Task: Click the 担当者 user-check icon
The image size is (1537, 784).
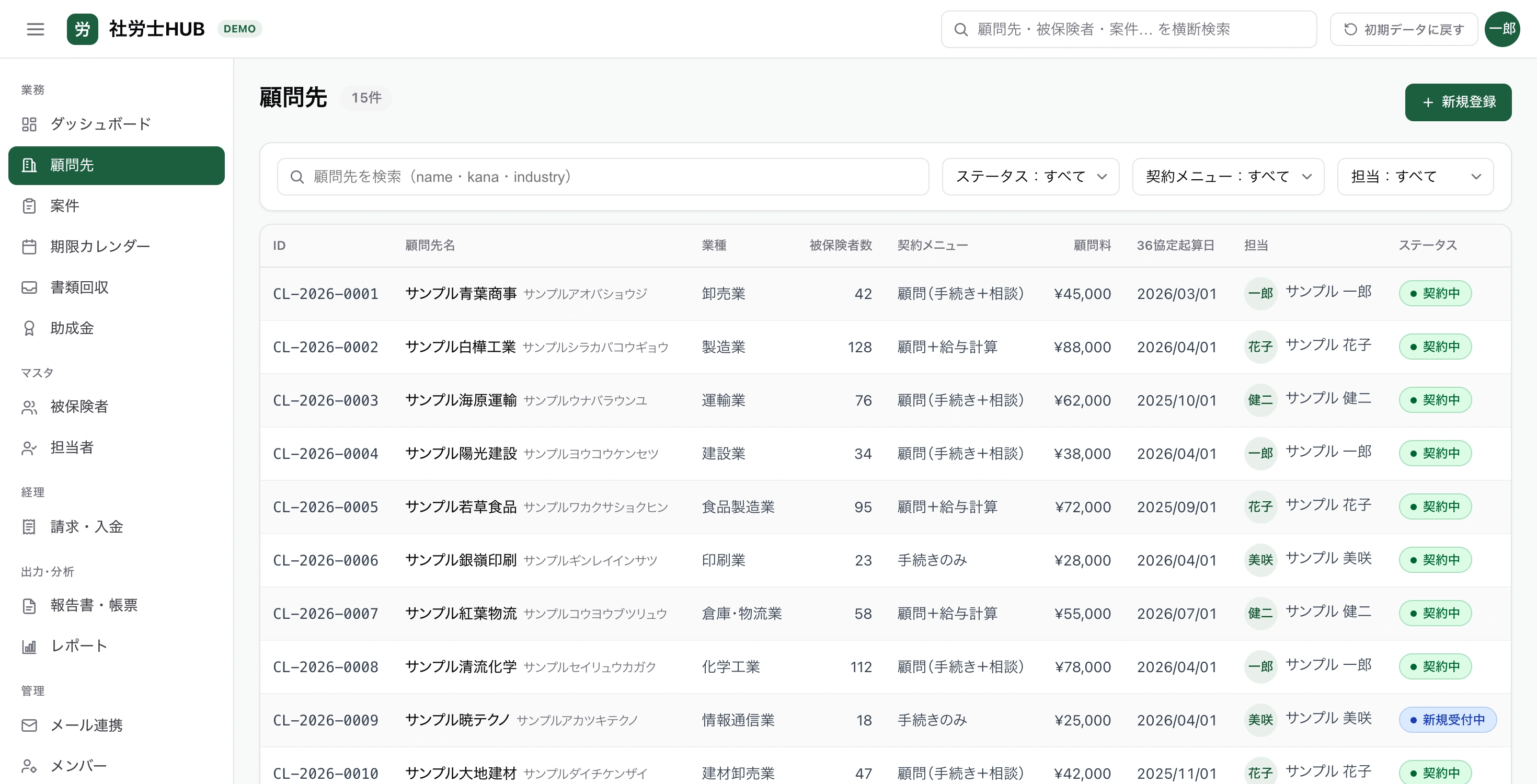Action: point(29,447)
